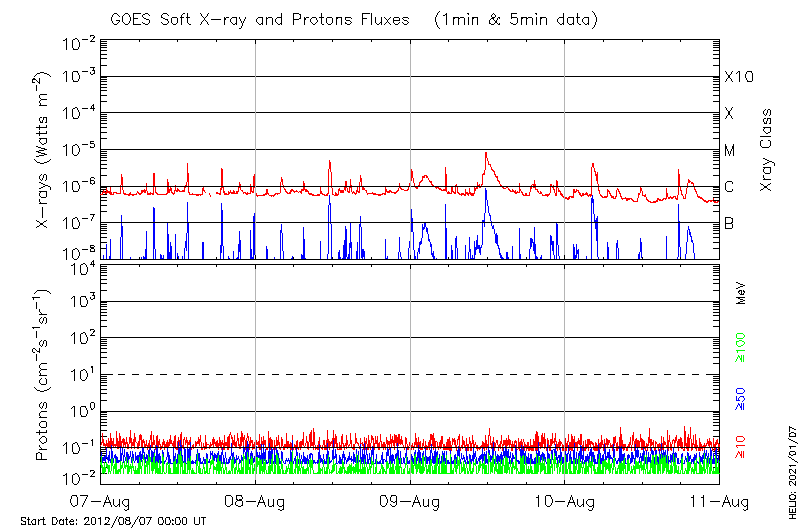The height and width of the screenshot is (530, 800).
Task: Select the 08-Aug tick label
Action: [255, 500]
